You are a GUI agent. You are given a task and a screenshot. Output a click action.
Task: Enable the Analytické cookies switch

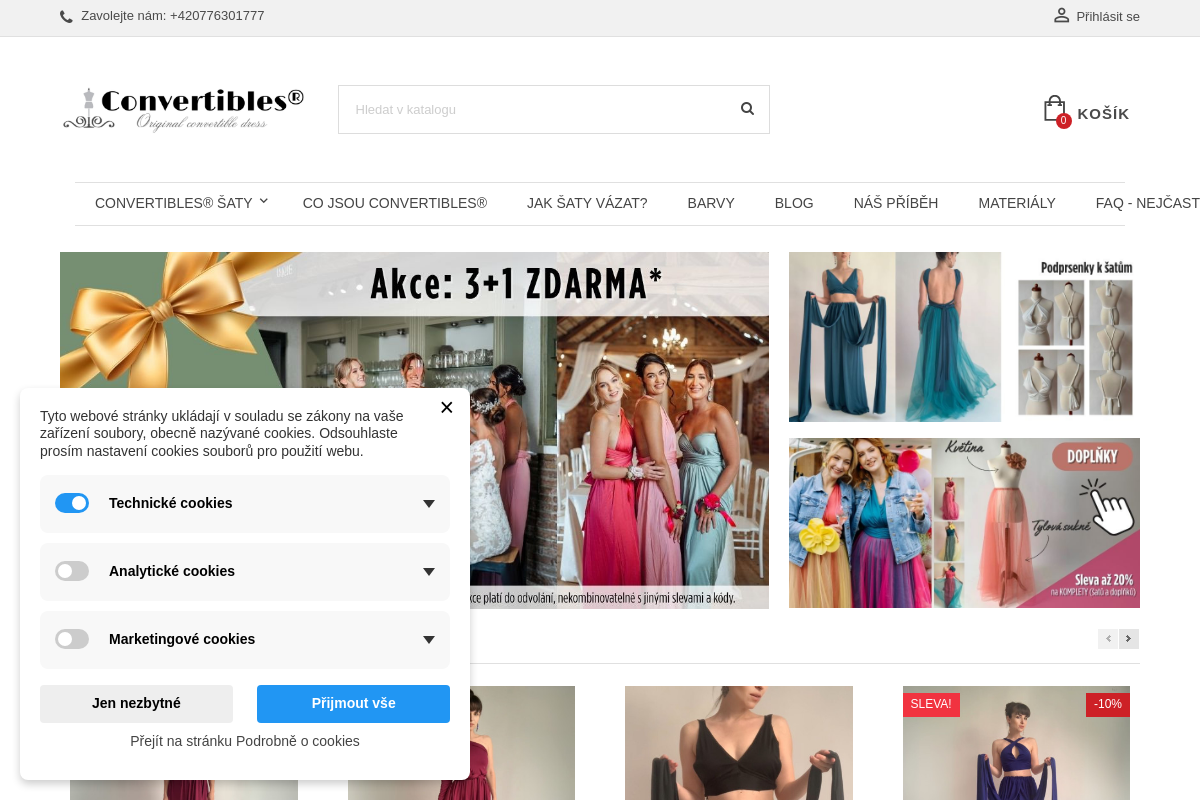72,571
